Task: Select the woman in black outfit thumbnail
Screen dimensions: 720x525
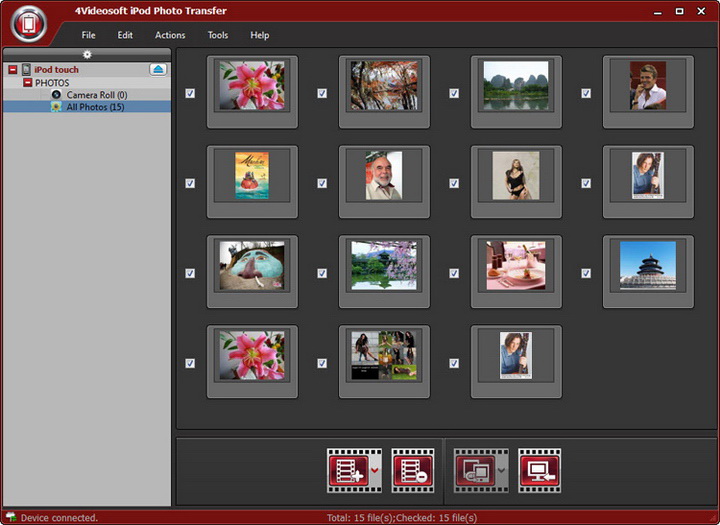Action: (x=516, y=175)
